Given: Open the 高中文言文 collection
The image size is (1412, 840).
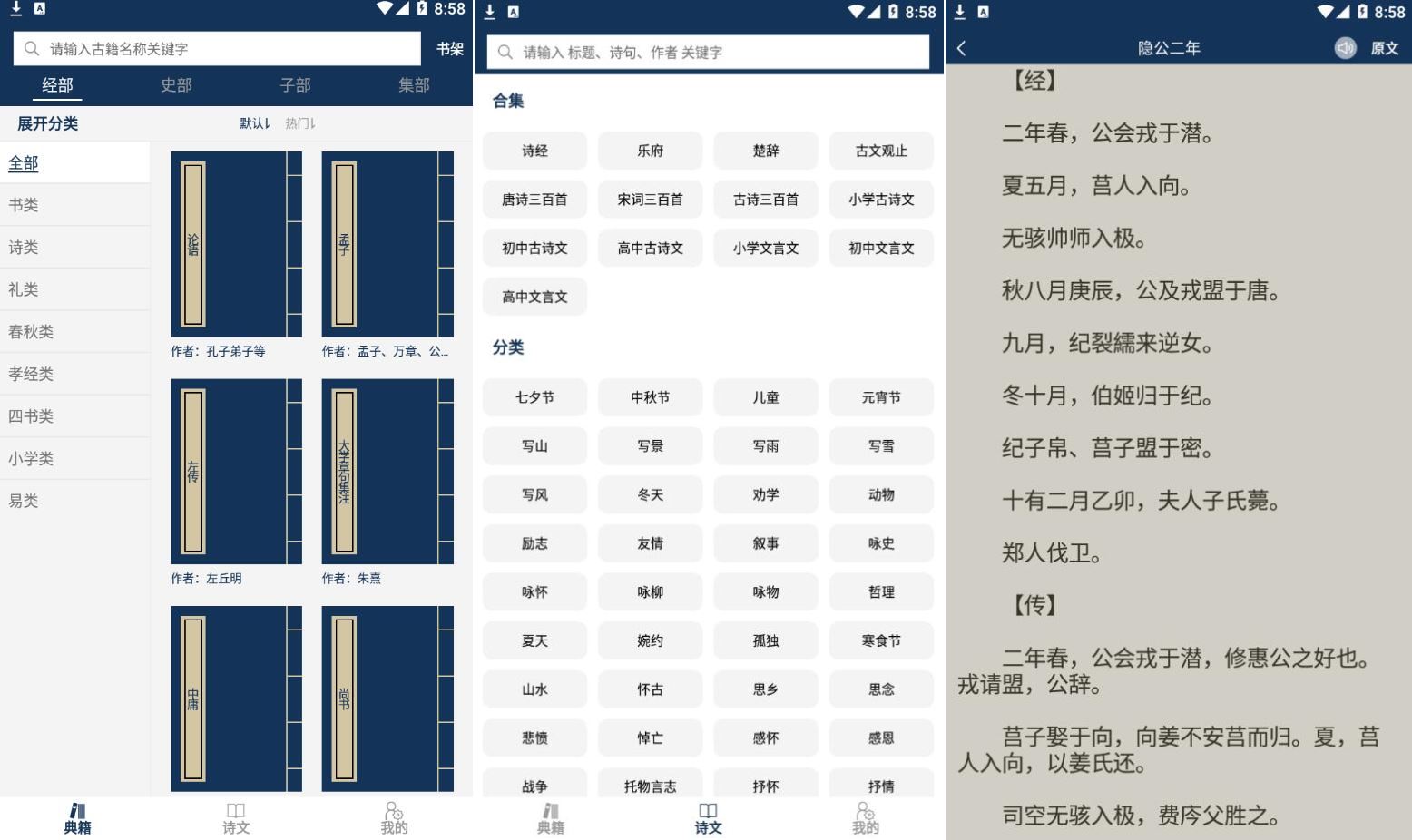Looking at the screenshot, I should [x=534, y=297].
